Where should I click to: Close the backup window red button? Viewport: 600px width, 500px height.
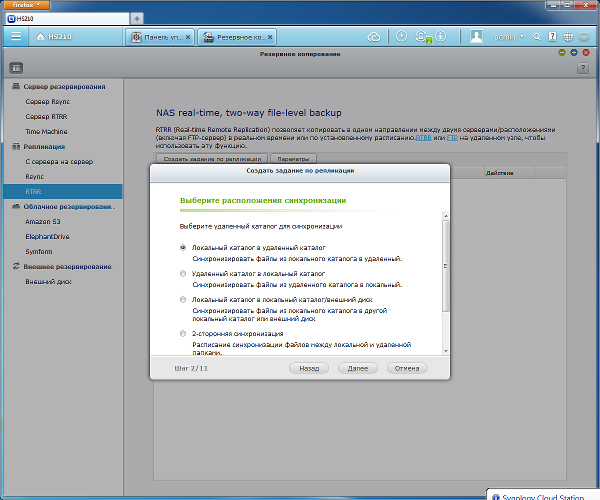[586, 53]
